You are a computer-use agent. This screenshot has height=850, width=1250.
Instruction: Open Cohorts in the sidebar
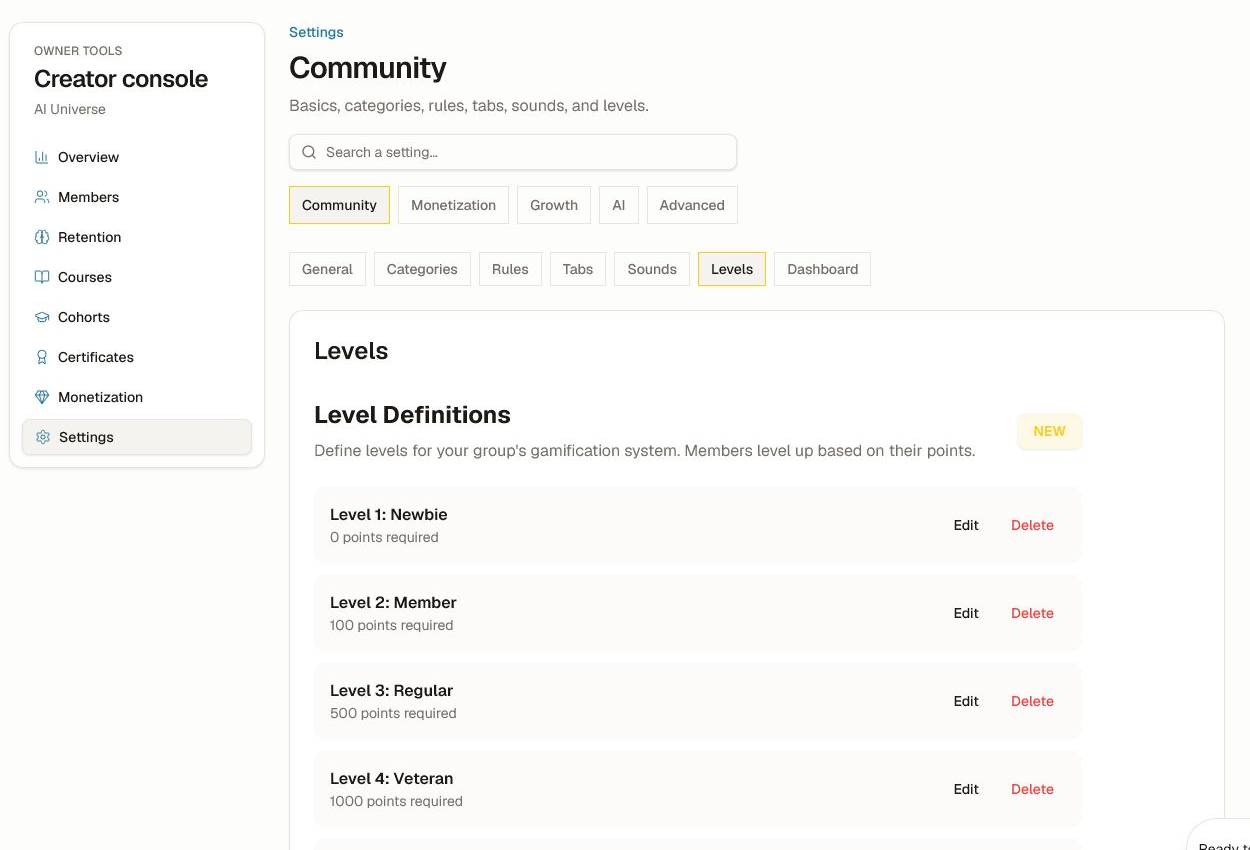coord(137,317)
